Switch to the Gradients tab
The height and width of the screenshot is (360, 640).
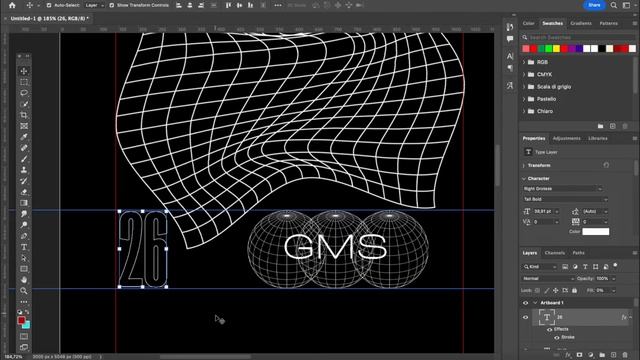[581, 23]
